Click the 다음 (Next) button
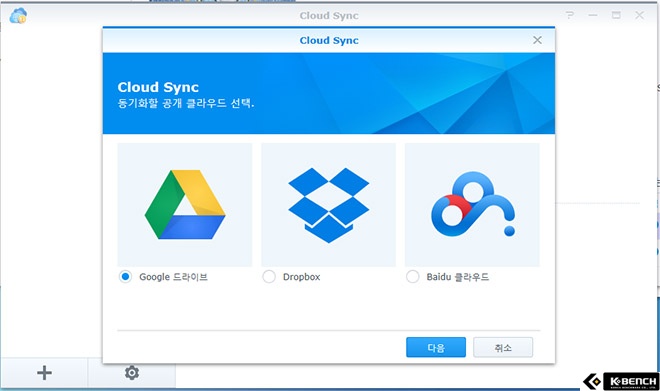The image size is (660, 391). 436,348
